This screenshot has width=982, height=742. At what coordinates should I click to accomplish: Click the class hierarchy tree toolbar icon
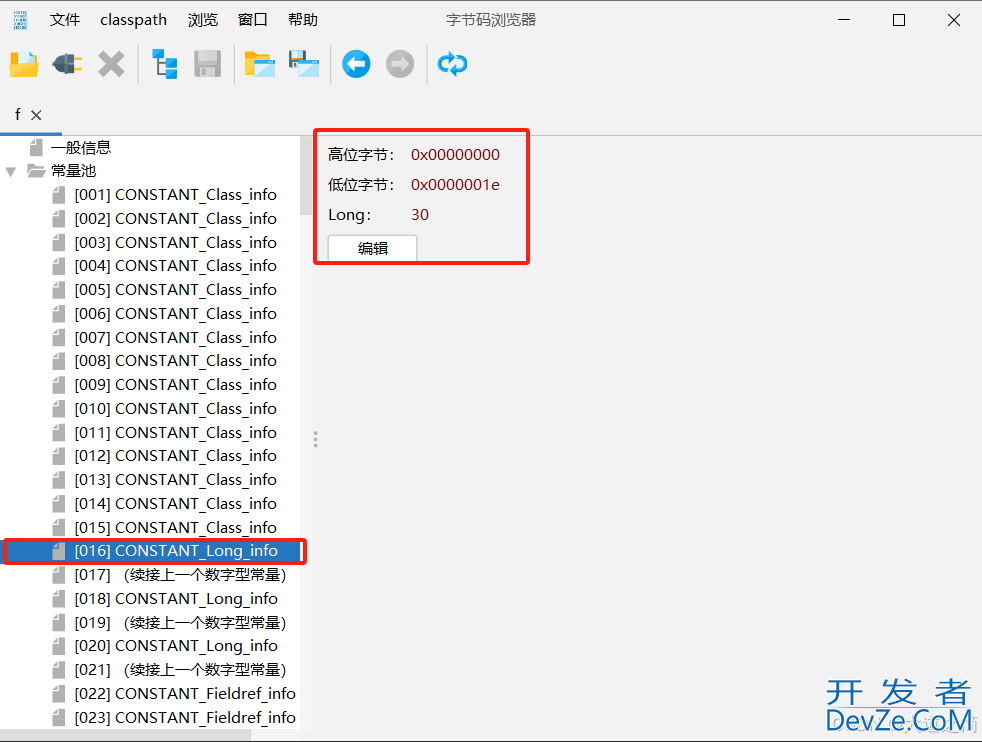click(165, 64)
